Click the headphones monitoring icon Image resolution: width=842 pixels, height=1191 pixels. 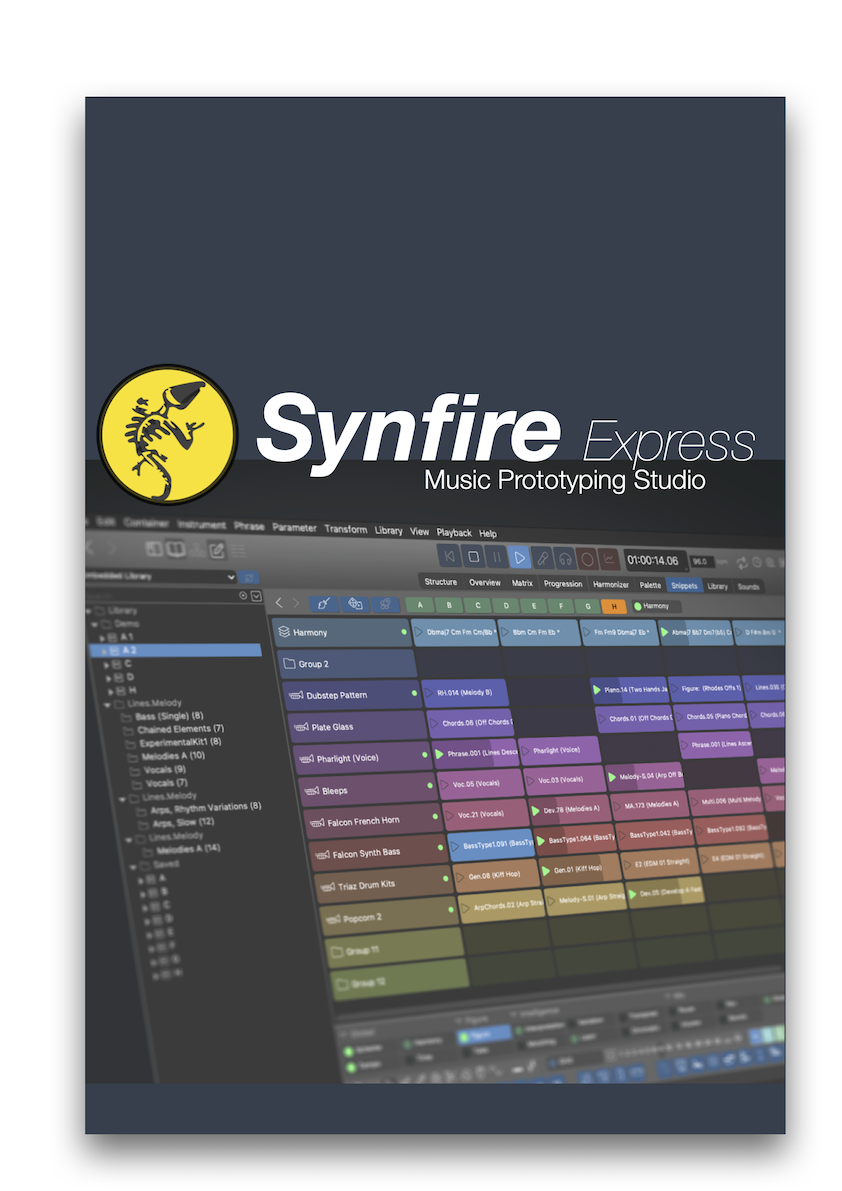click(566, 560)
